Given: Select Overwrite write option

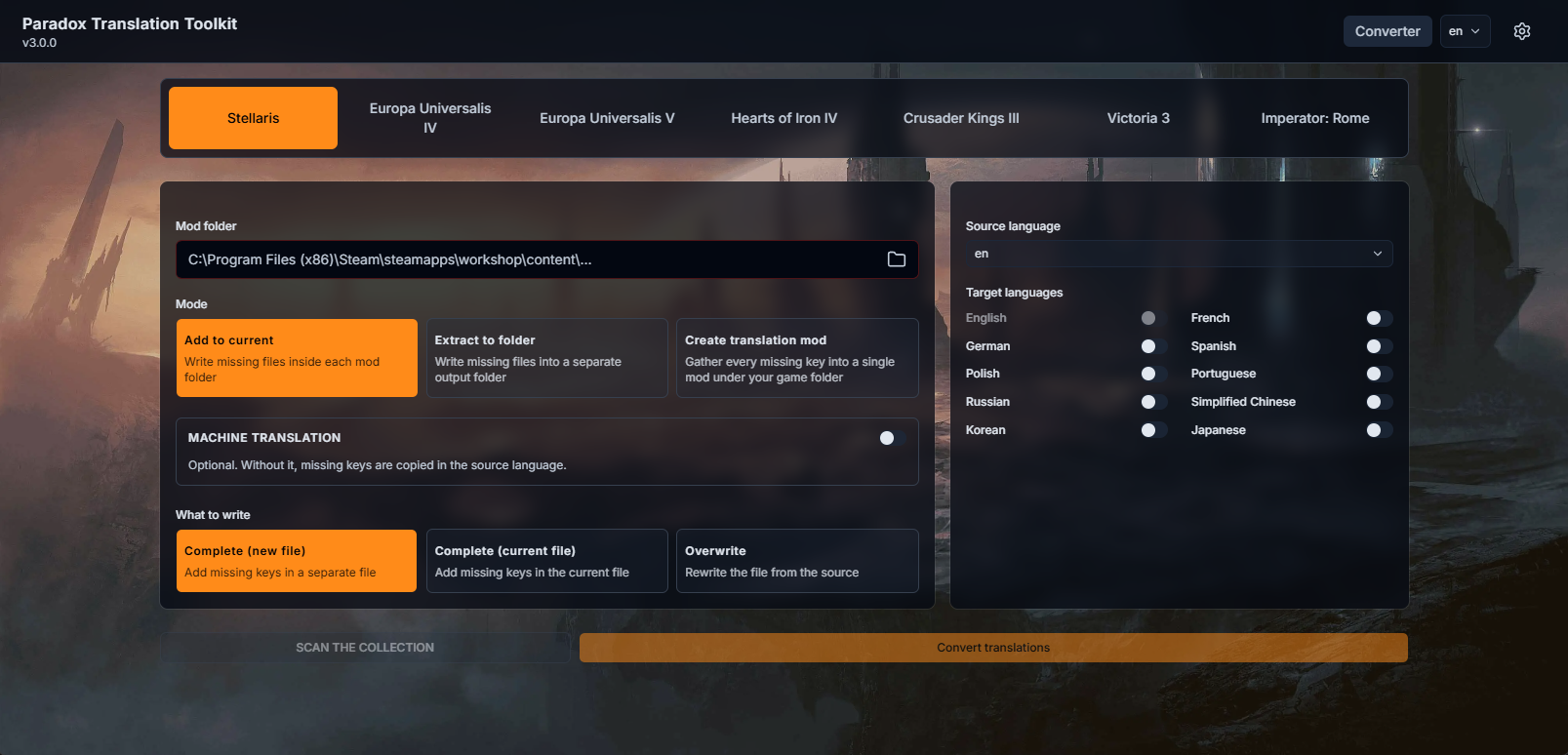Looking at the screenshot, I should pos(797,561).
